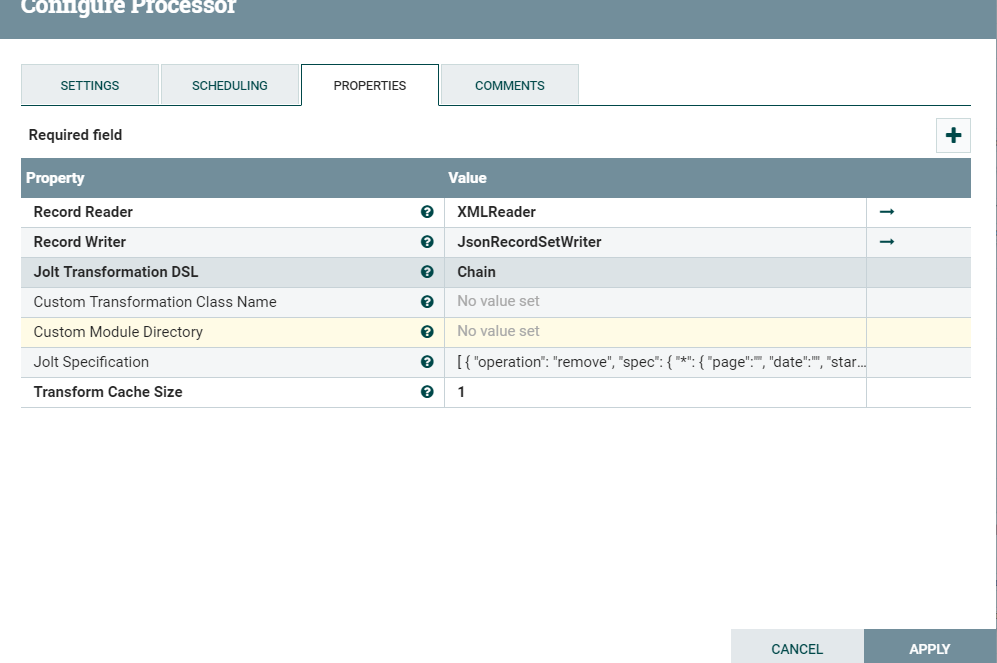Set Custom Transformation Class Name value
The image size is (997, 663).
pyautogui.click(x=655, y=302)
